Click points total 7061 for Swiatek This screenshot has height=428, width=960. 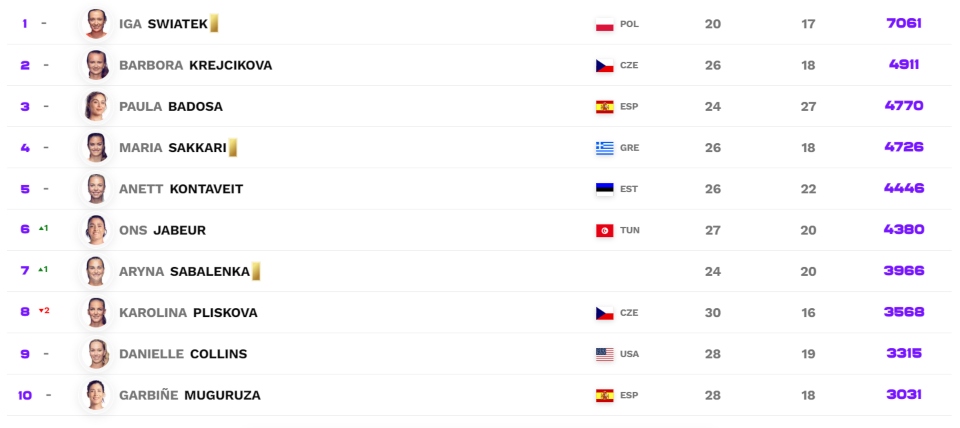click(x=903, y=23)
